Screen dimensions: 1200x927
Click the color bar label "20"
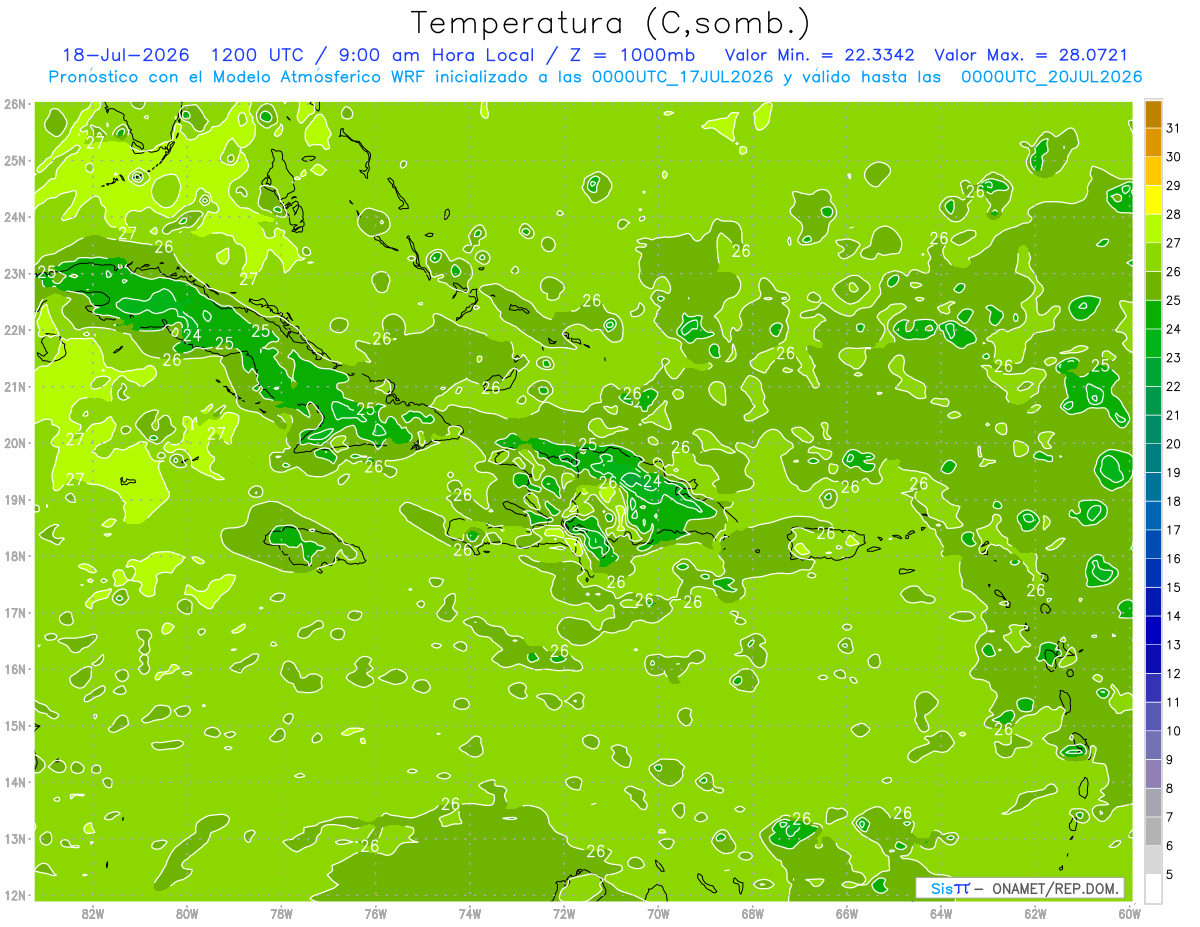click(x=1174, y=444)
